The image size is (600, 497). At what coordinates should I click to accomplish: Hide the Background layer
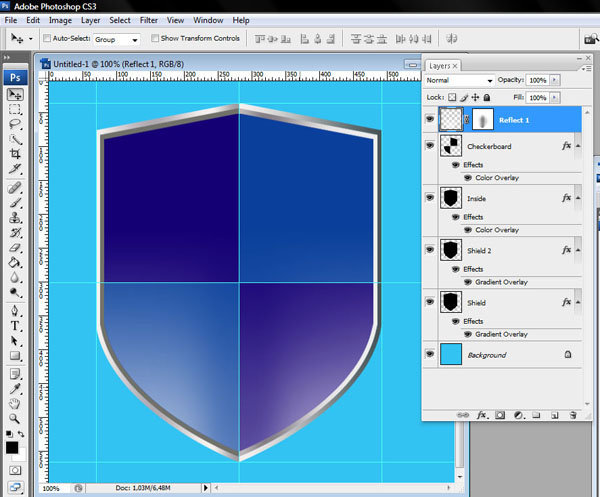[430, 354]
